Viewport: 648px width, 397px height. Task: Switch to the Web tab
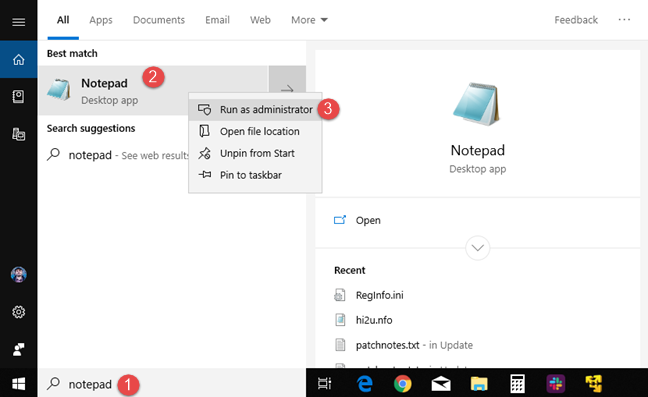coord(260,20)
